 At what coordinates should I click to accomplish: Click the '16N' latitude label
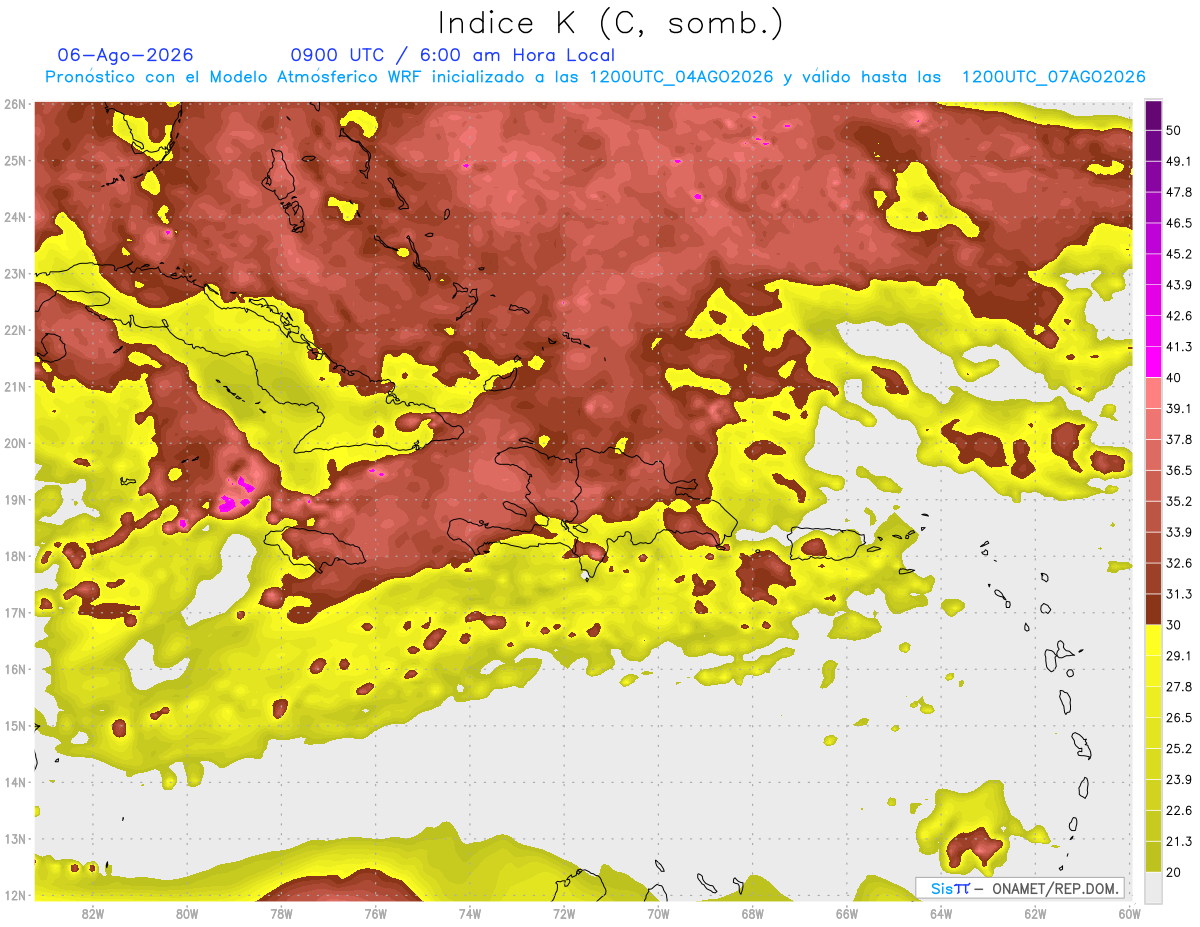click(14, 669)
